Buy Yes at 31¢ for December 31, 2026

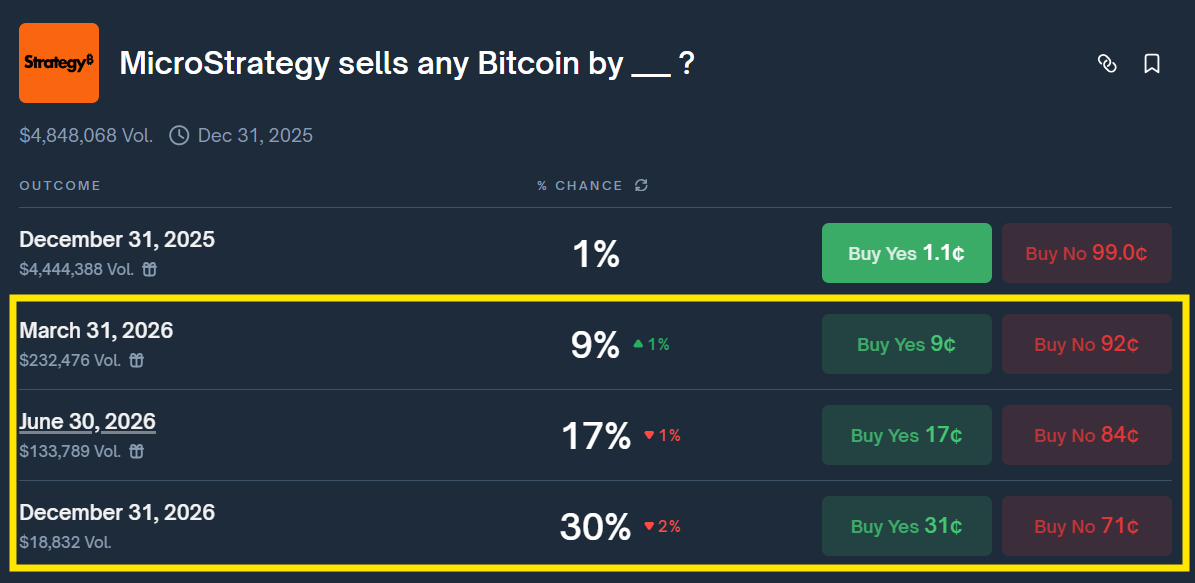click(906, 526)
